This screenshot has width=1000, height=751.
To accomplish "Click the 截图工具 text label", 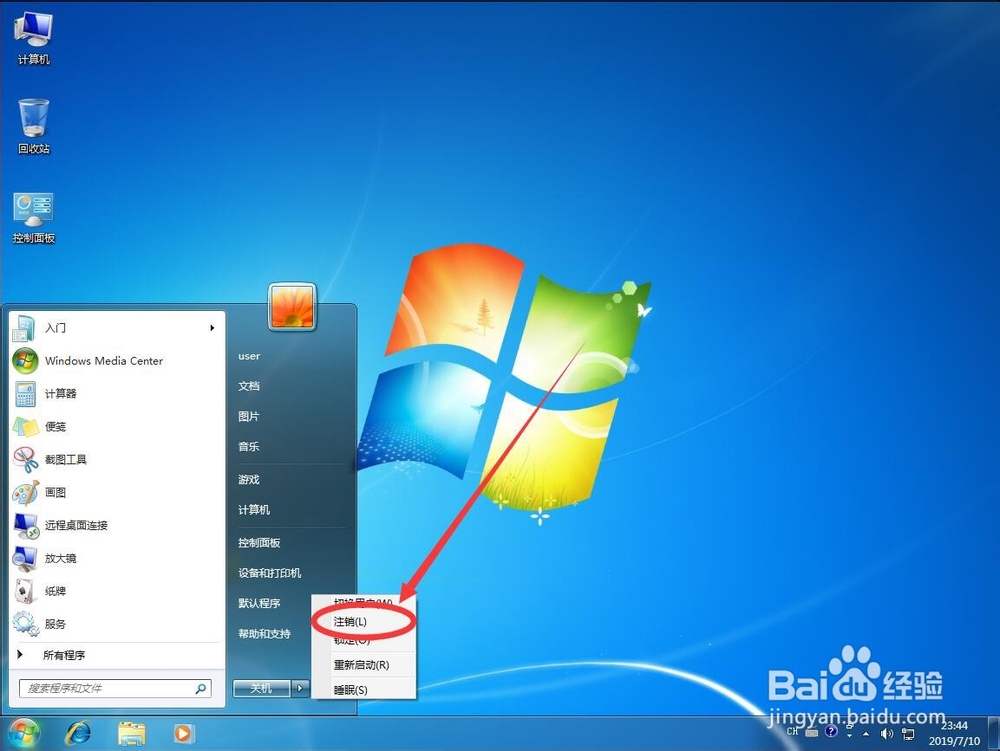I will (66, 460).
